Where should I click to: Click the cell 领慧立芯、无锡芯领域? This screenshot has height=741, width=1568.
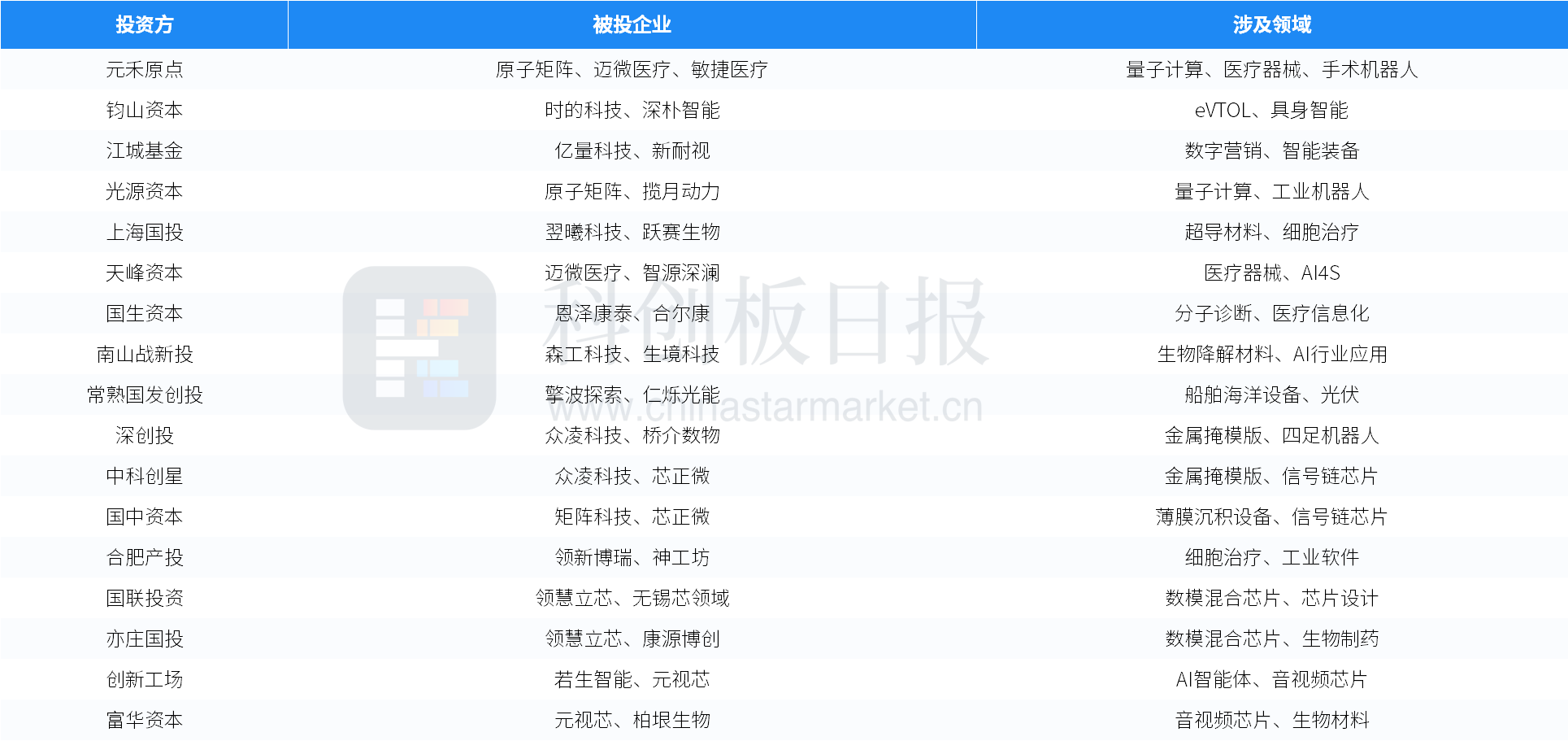[632, 598]
